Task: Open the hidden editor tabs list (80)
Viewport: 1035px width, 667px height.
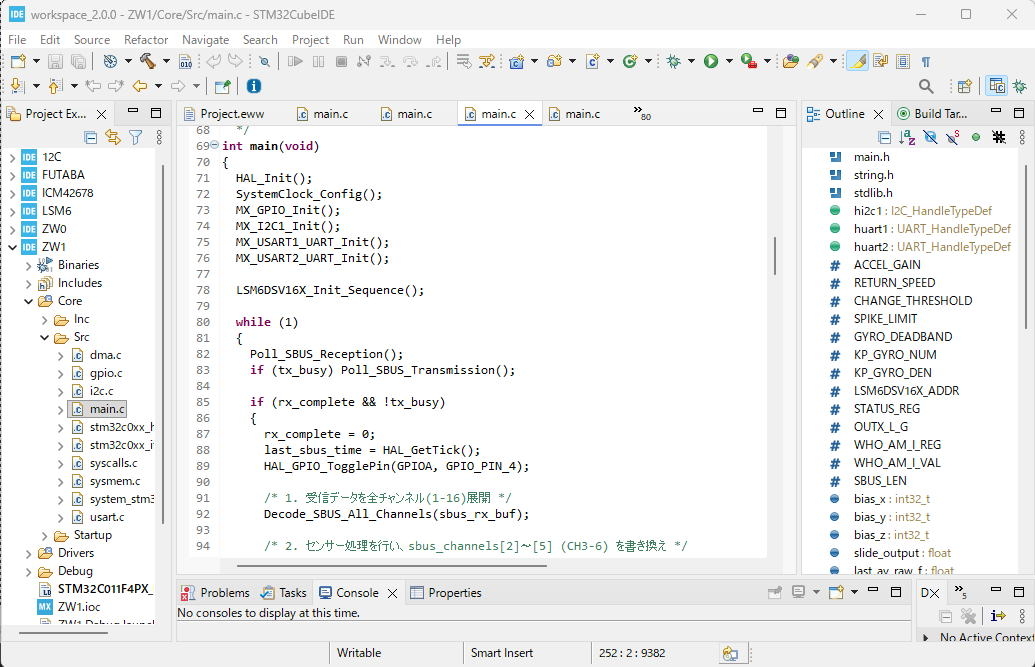Action: pos(642,113)
